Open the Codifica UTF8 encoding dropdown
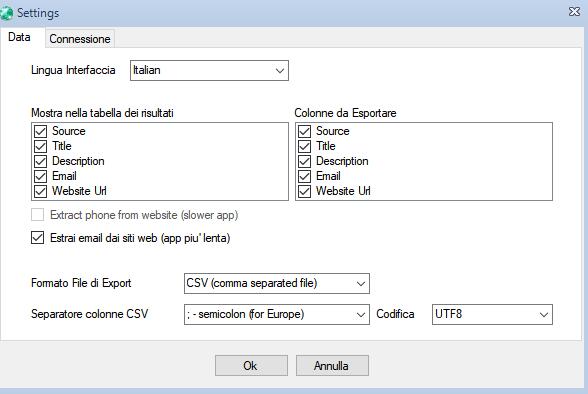 pos(492,314)
